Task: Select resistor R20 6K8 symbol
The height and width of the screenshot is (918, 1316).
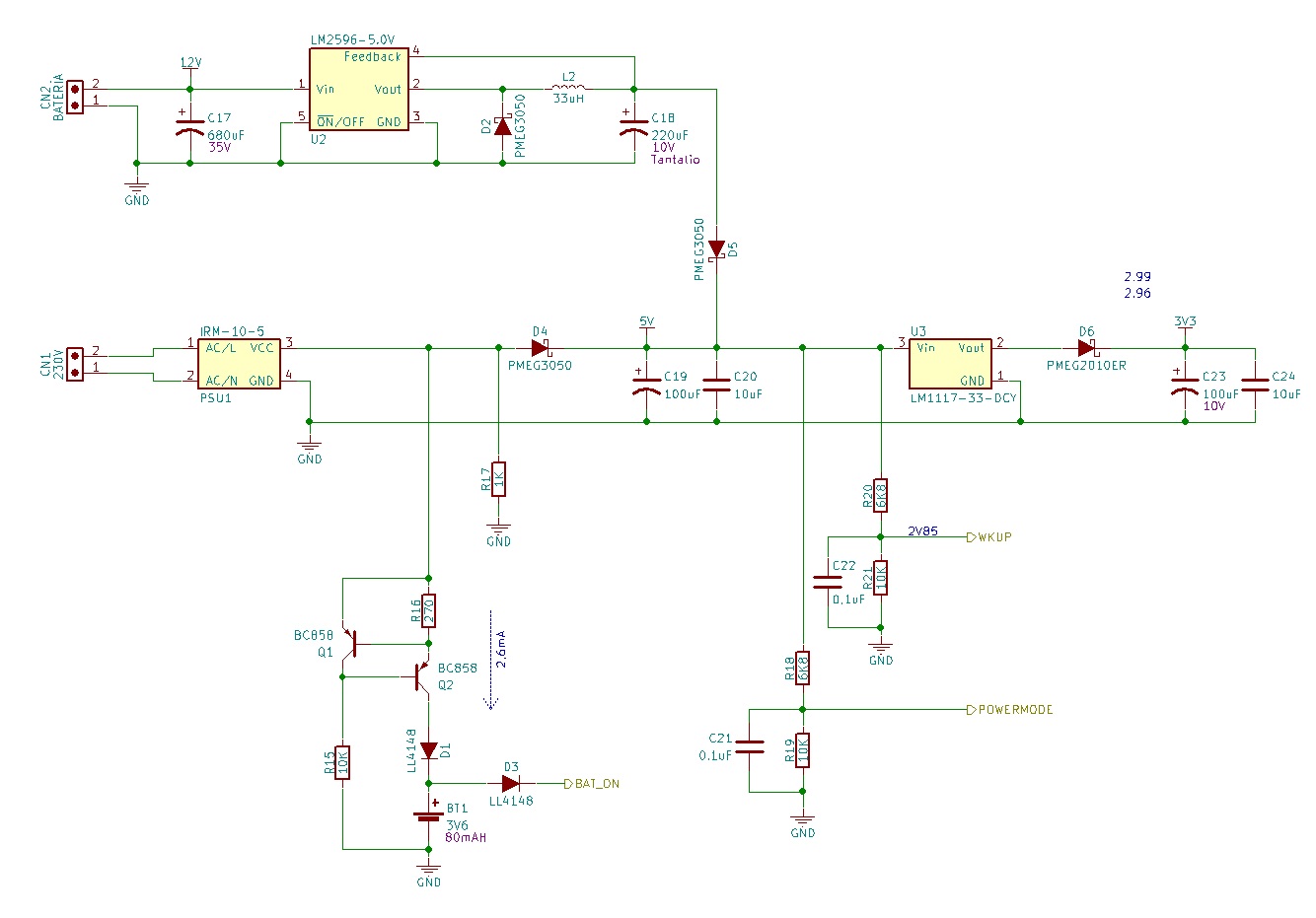Action: [881, 495]
